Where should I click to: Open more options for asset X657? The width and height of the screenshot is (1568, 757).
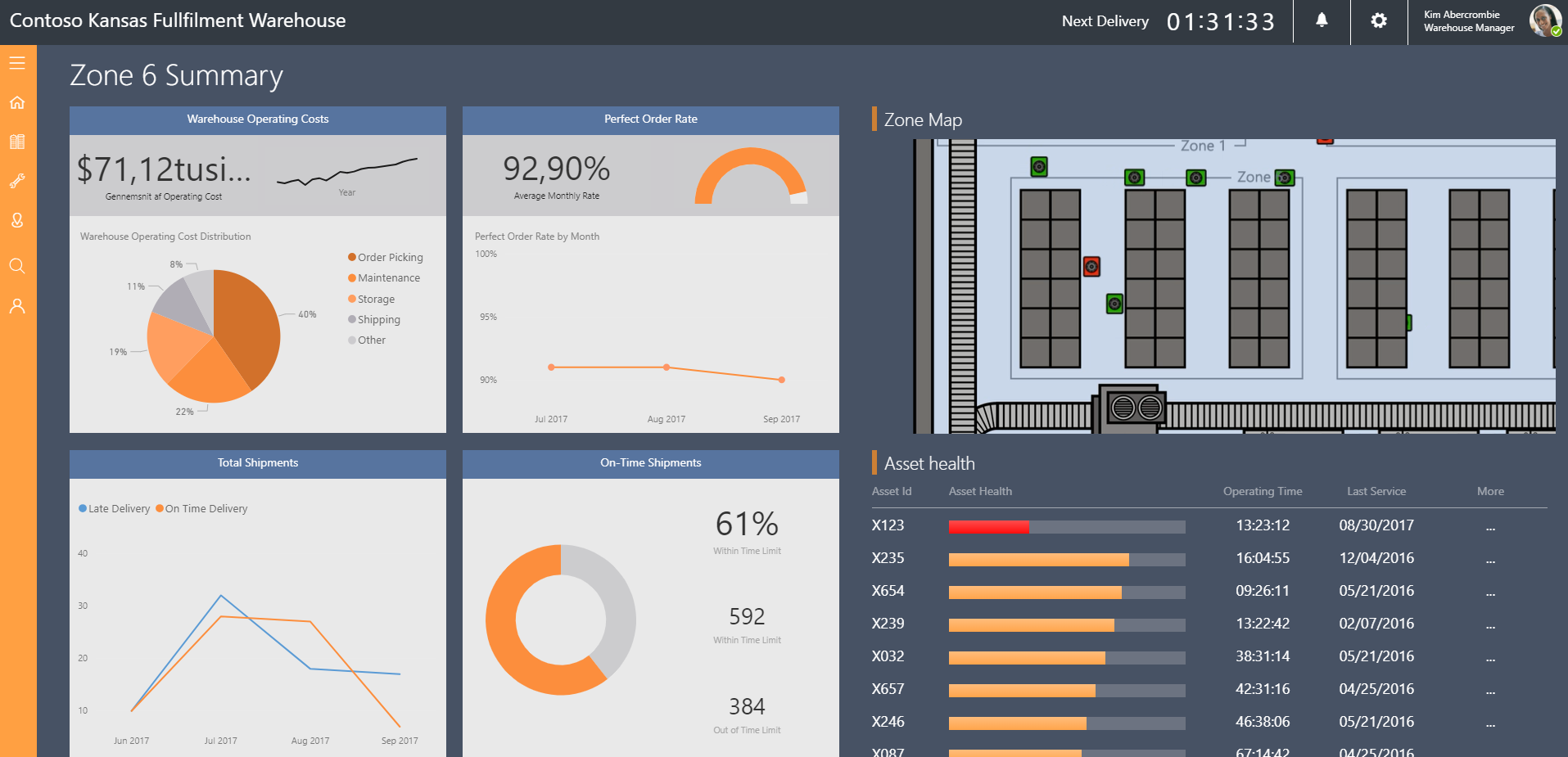(1490, 690)
